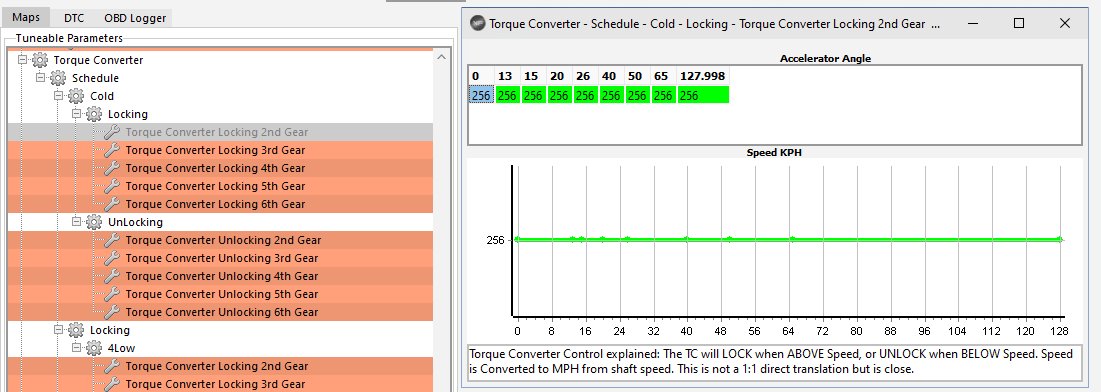This screenshot has height=392, width=1101.
Task: Click the wrench icon for Locking 3rd Gear
Action: 112,150
